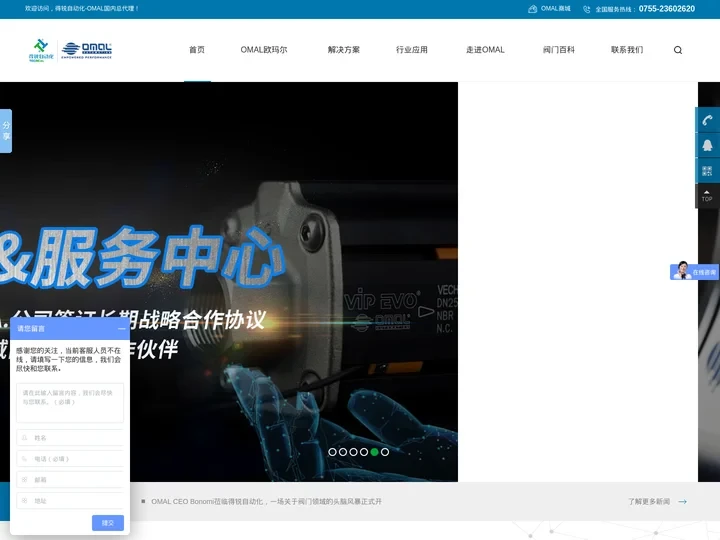
Task: Click the hotline number 0755-23602620
Action: coord(667,9)
